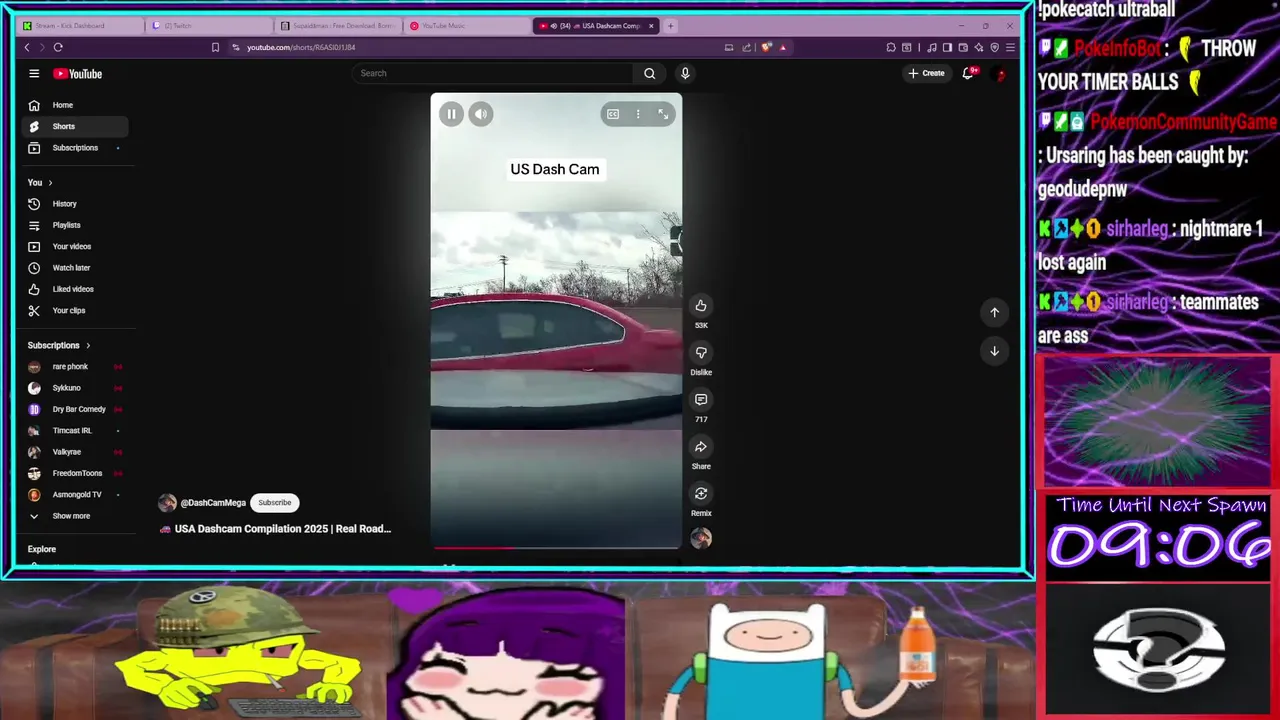Screen dimensions: 1280x720
Task: Open the @DashCamMega channel link
Action: (x=213, y=503)
